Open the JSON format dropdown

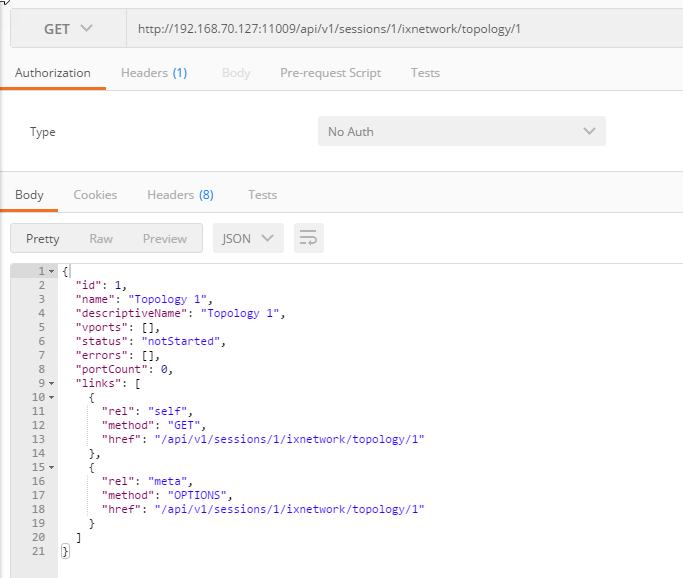pyautogui.click(x=248, y=239)
